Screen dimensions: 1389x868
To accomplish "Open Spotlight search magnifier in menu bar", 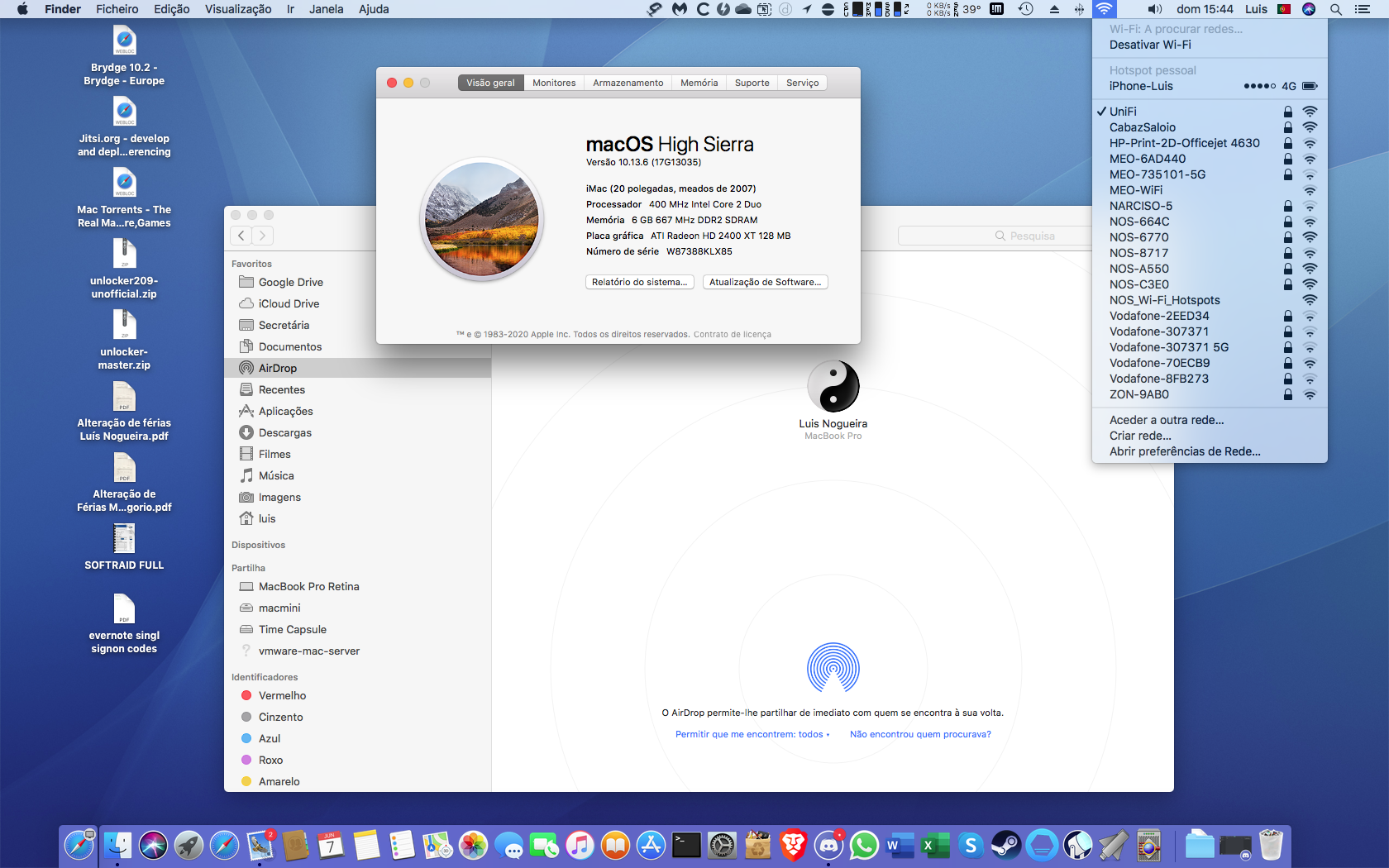I will click(x=1336, y=9).
